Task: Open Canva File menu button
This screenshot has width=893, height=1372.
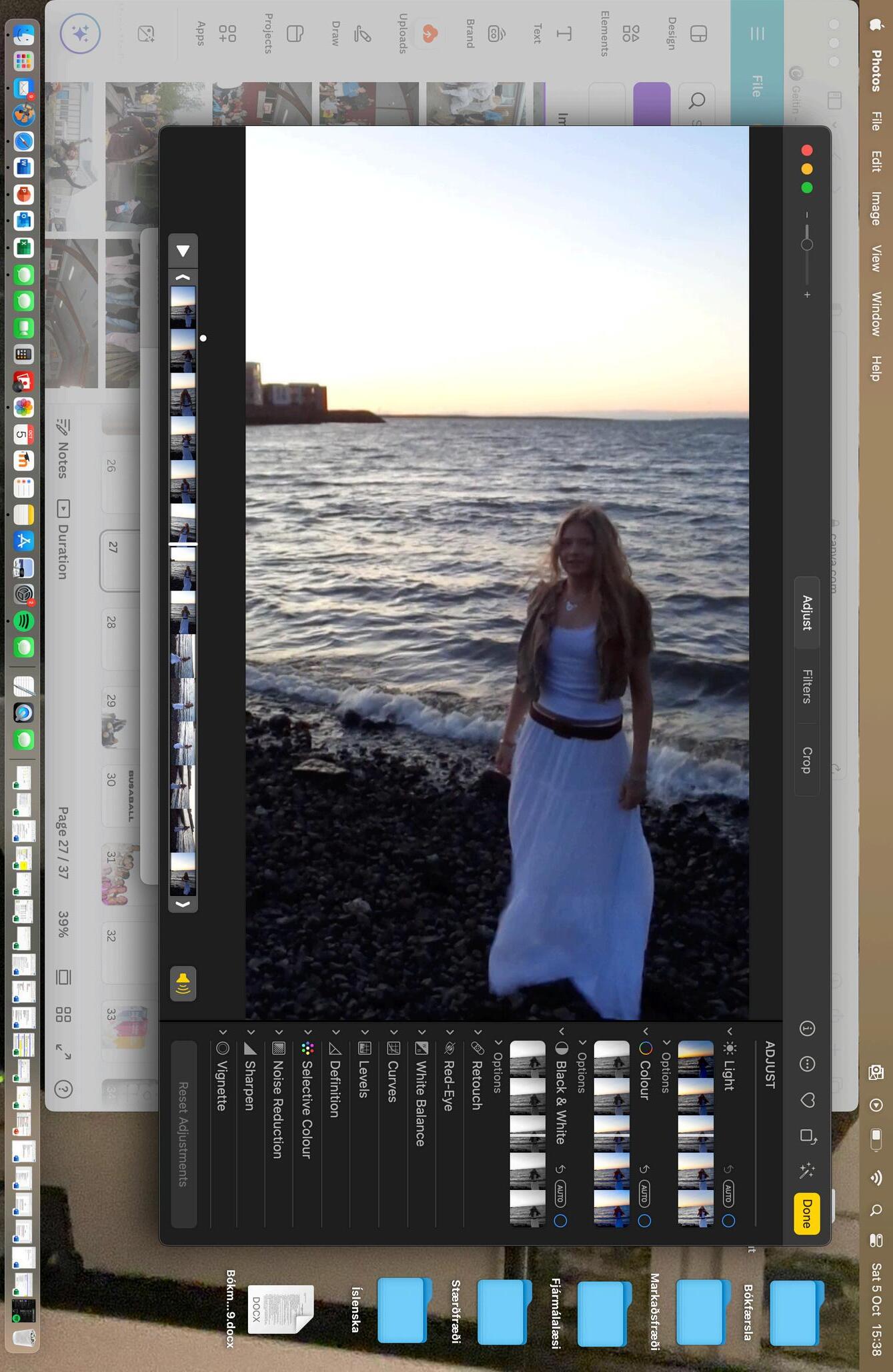Action: tap(757, 85)
